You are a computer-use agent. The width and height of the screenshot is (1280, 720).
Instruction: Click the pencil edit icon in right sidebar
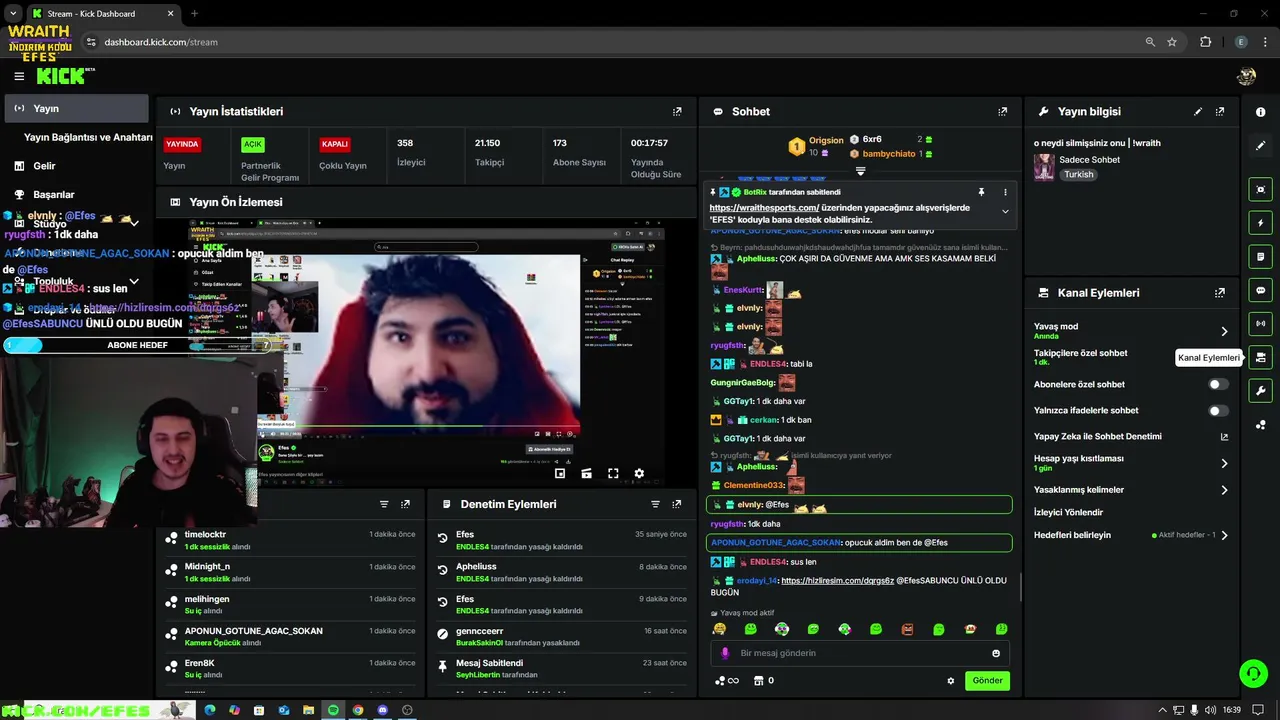click(x=1260, y=145)
